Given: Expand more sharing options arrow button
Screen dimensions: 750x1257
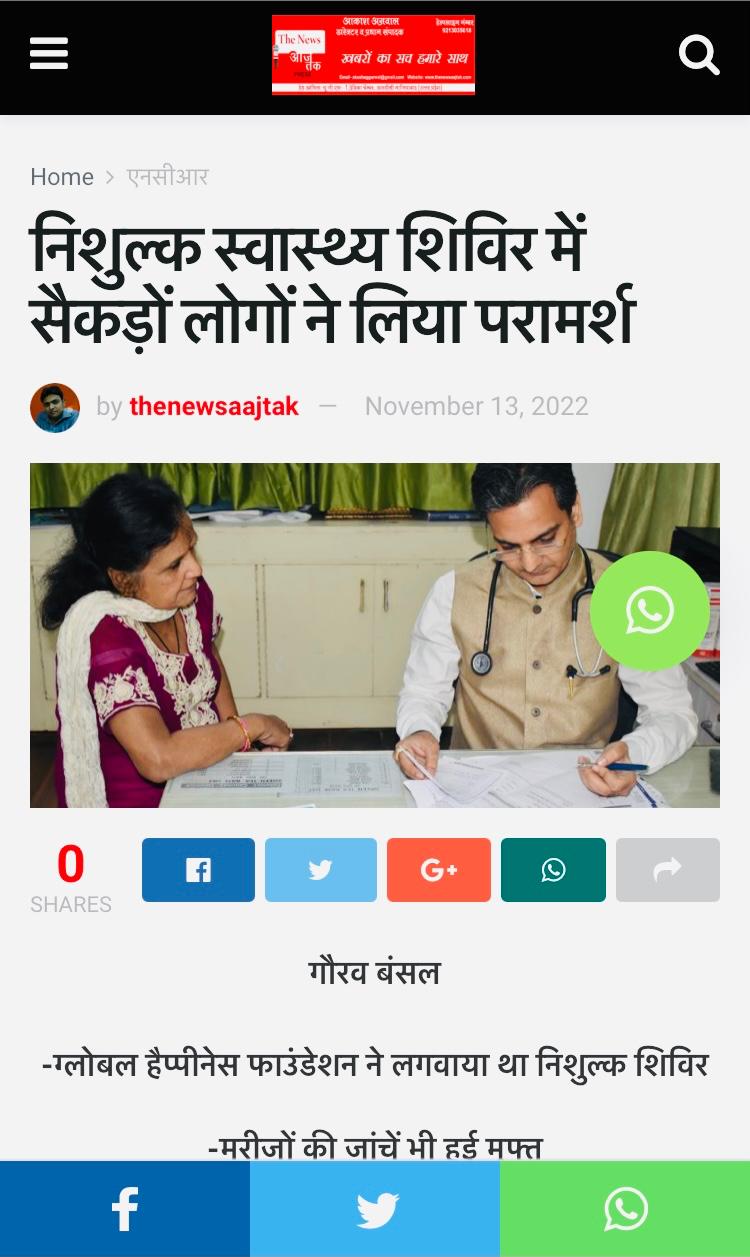Looking at the screenshot, I should 668,870.
